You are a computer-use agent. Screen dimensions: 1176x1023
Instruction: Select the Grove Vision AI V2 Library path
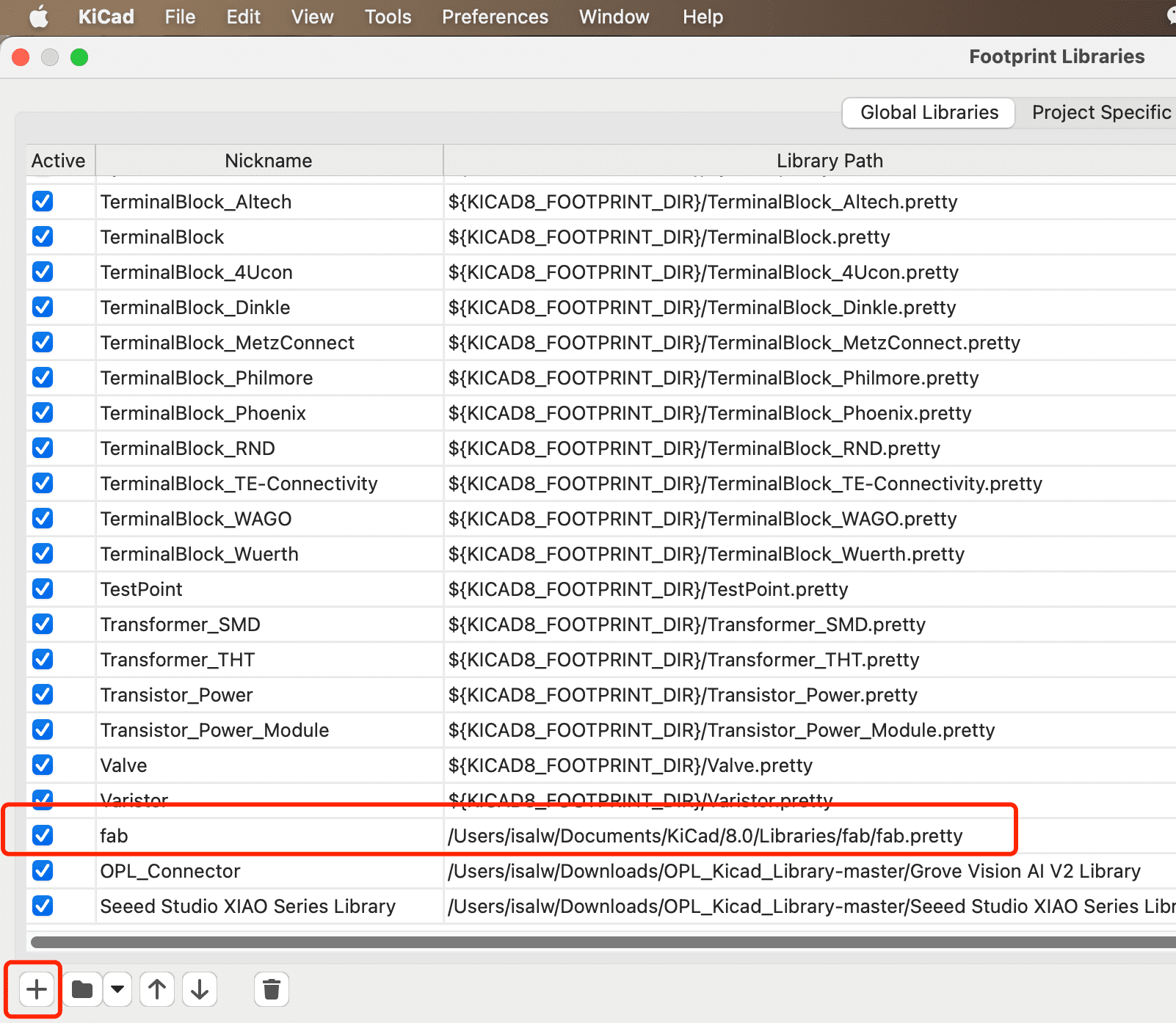810,870
